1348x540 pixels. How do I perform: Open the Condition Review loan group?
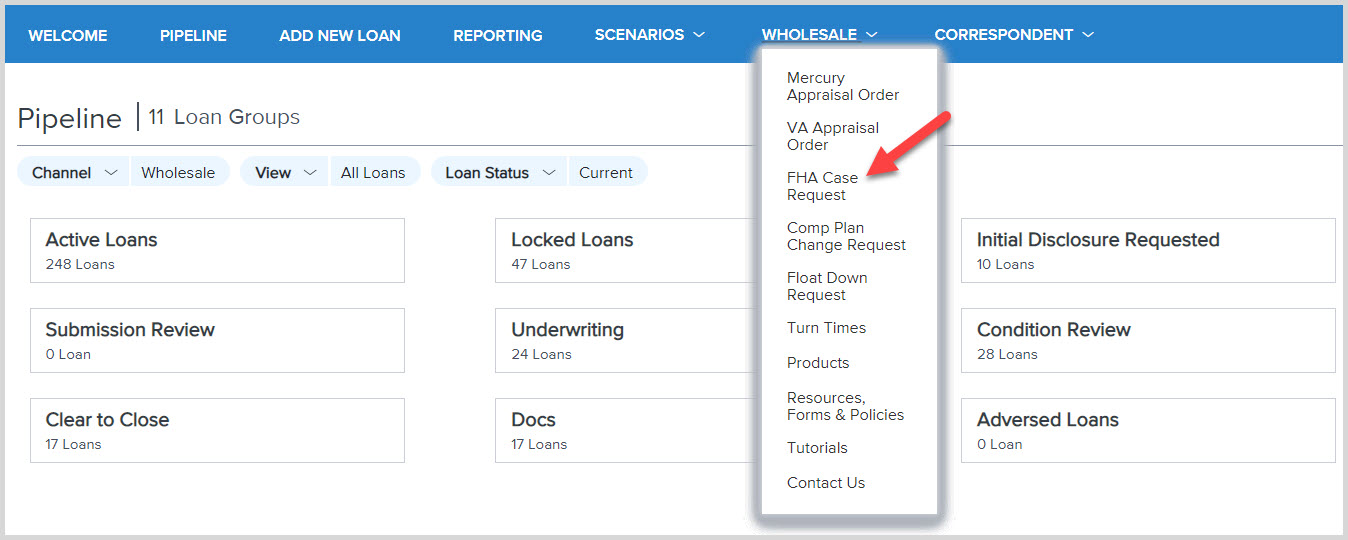(1148, 341)
